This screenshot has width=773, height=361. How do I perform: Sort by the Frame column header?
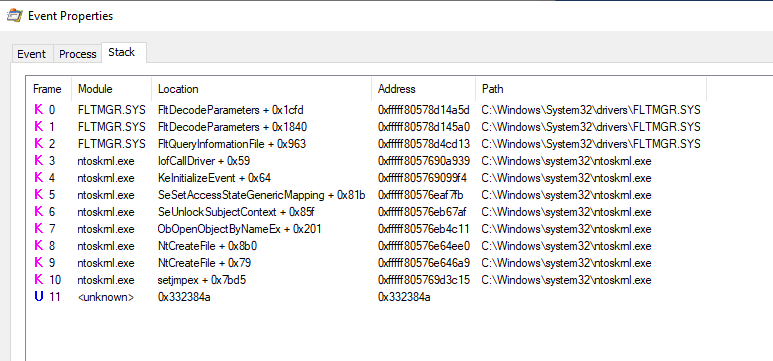pos(47,89)
